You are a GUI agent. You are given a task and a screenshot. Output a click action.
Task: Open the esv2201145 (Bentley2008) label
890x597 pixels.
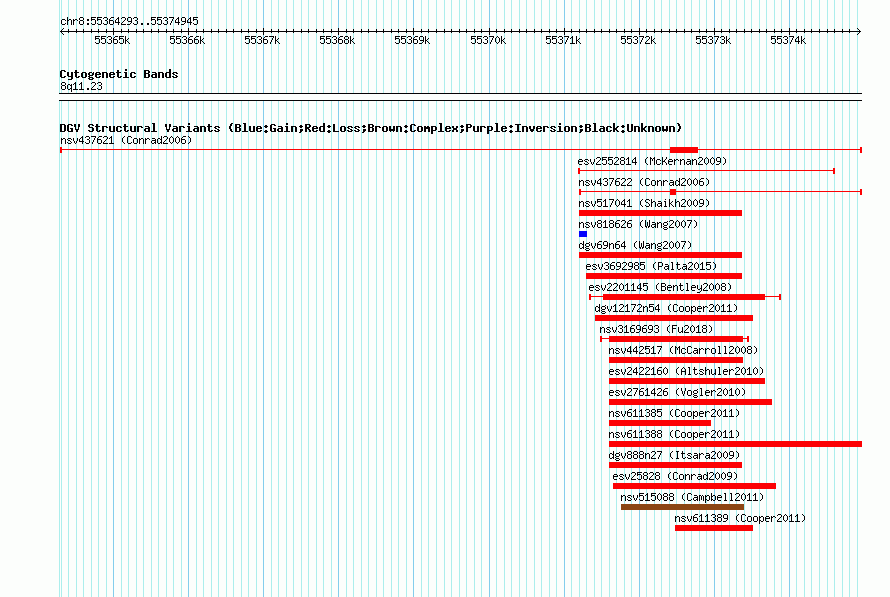point(660,287)
